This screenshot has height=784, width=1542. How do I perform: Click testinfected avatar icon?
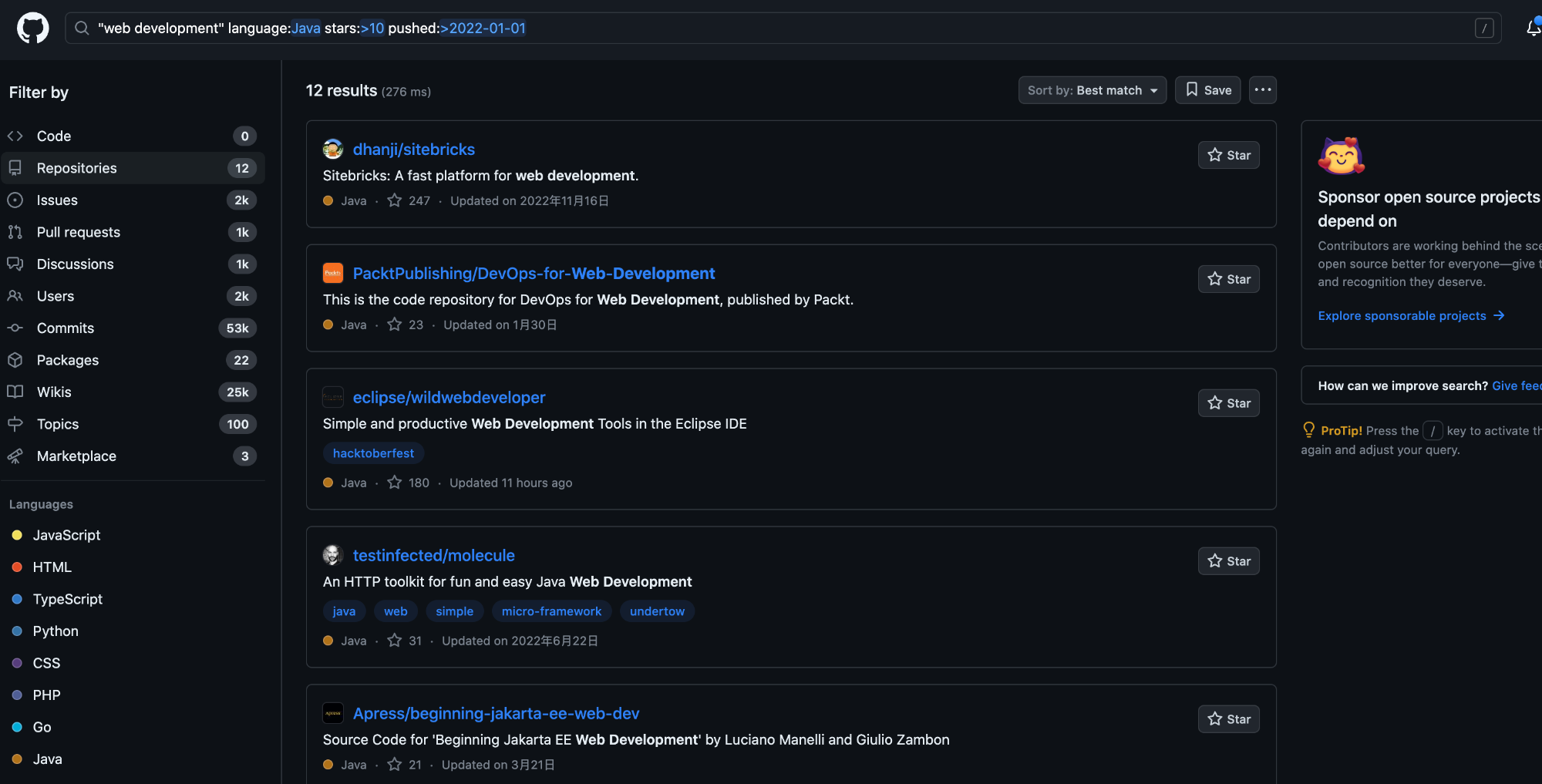(333, 555)
